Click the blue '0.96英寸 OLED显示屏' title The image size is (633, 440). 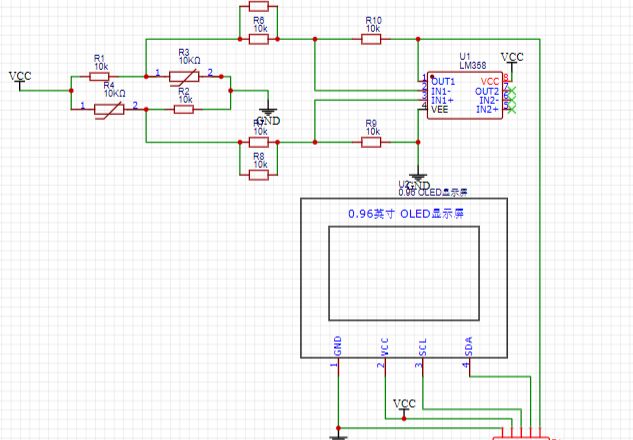click(x=406, y=214)
